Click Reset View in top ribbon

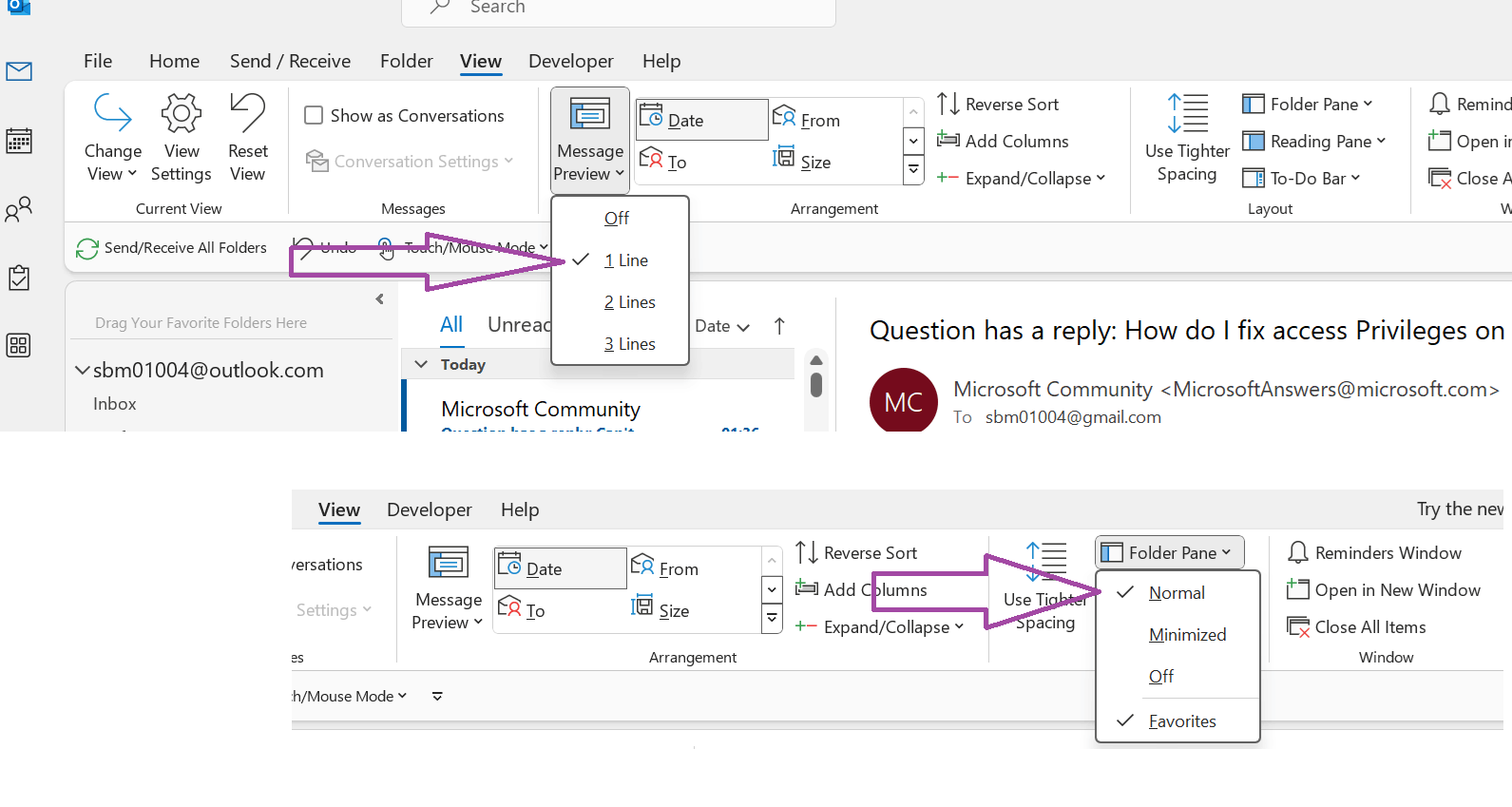point(247,138)
